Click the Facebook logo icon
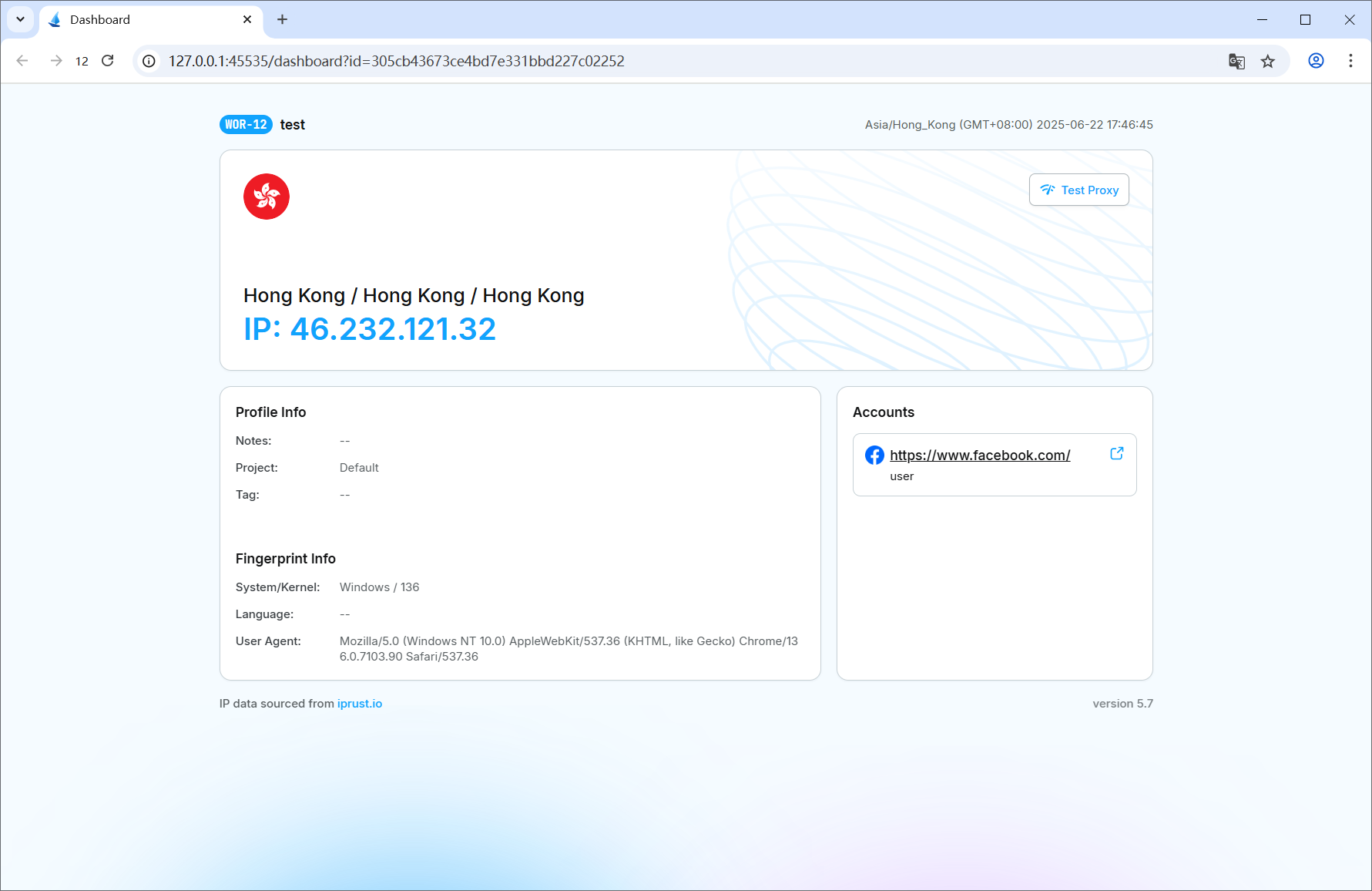The image size is (1372, 891). click(874, 456)
